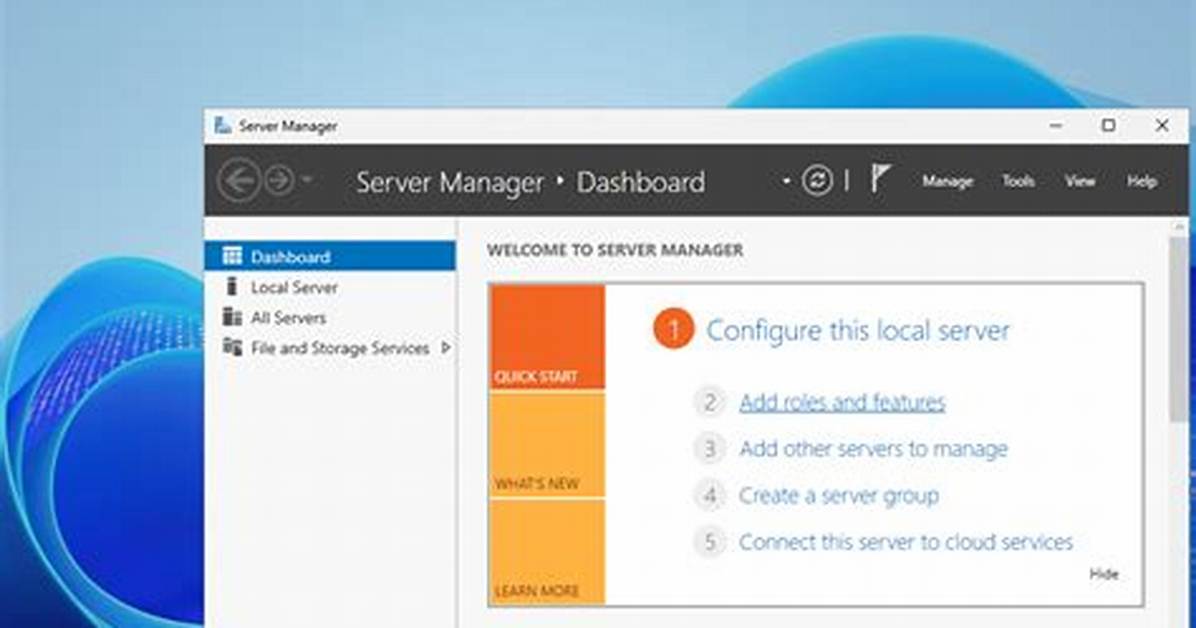Click the step 2 number circle

709,402
